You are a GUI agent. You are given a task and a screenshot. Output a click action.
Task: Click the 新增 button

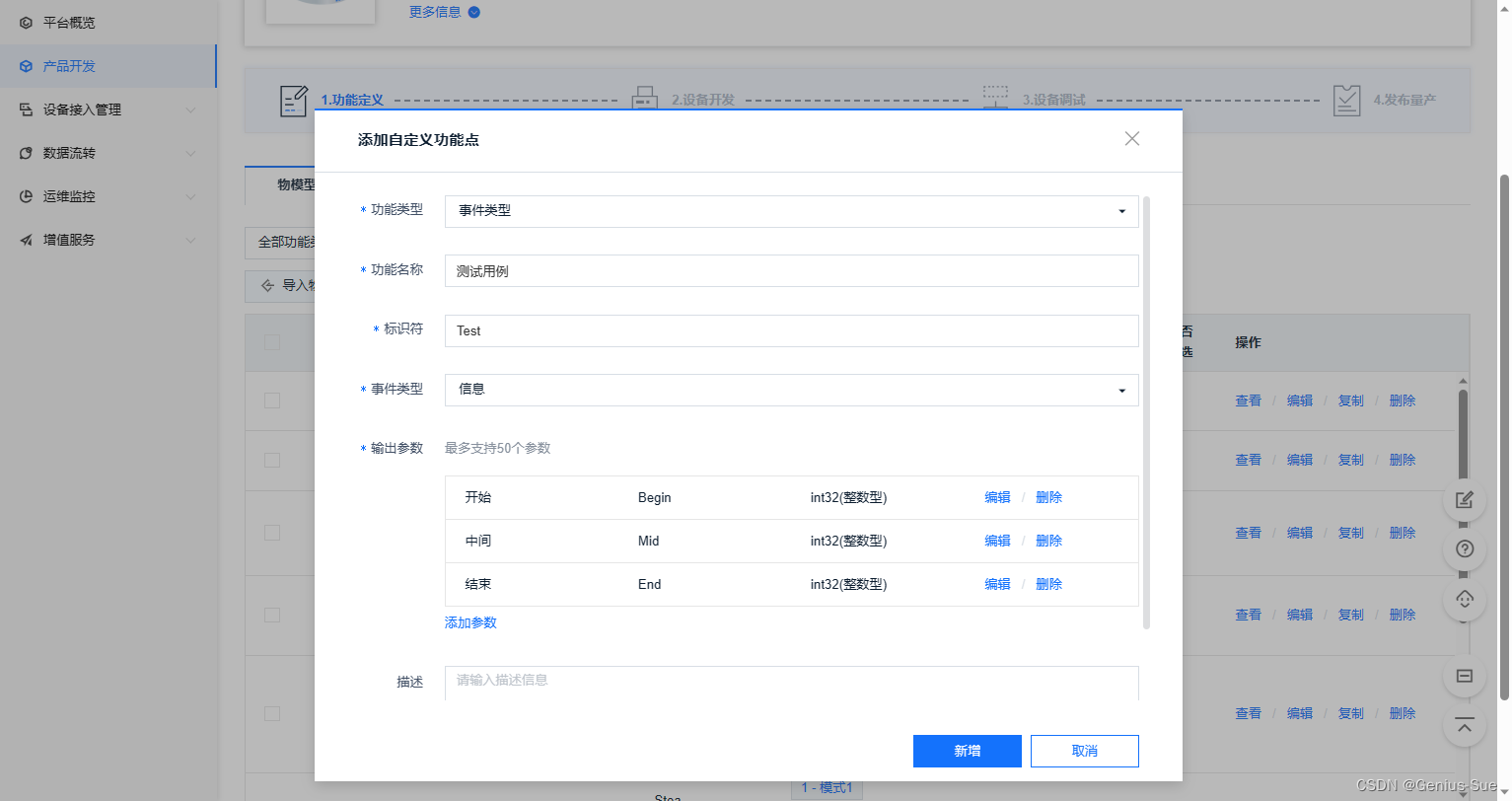[x=968, y=751]
